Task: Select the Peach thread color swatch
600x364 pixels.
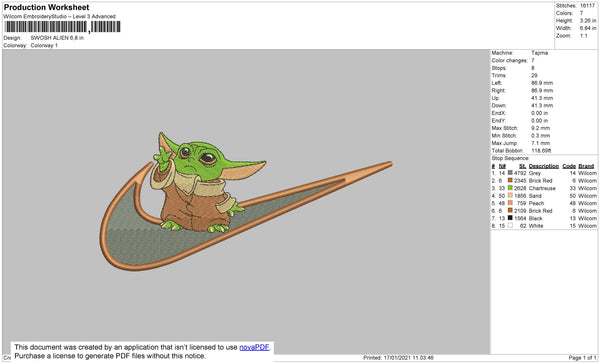Action: point(510,203)
